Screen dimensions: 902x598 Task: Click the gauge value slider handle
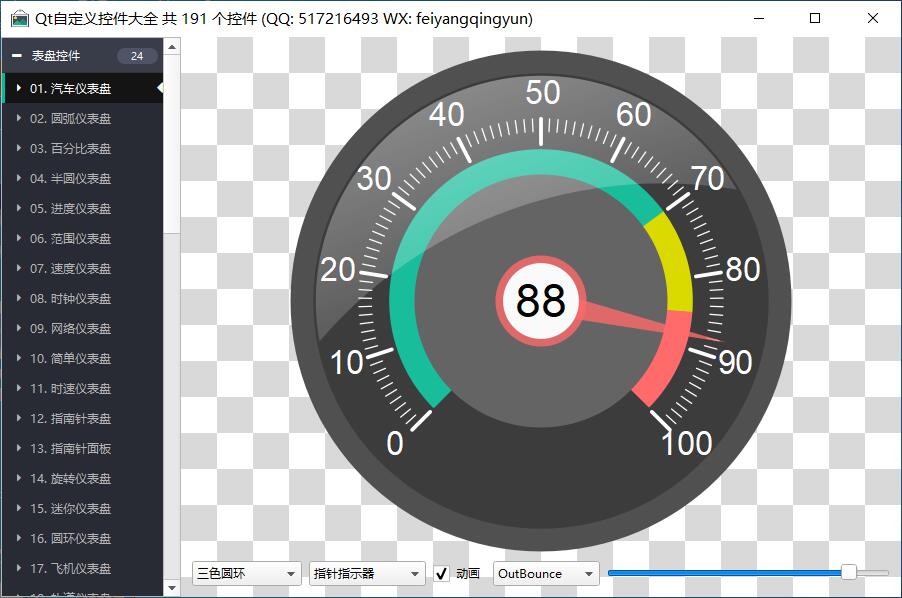click(849, 572)
